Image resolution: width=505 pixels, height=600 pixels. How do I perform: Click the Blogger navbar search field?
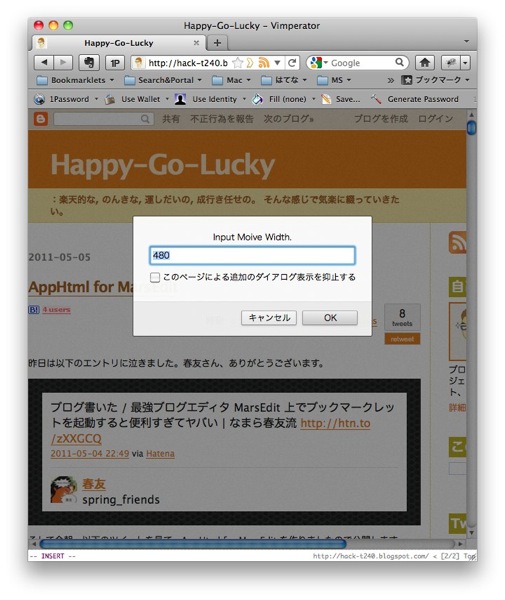pyautogui.click(x=104, y=119)
